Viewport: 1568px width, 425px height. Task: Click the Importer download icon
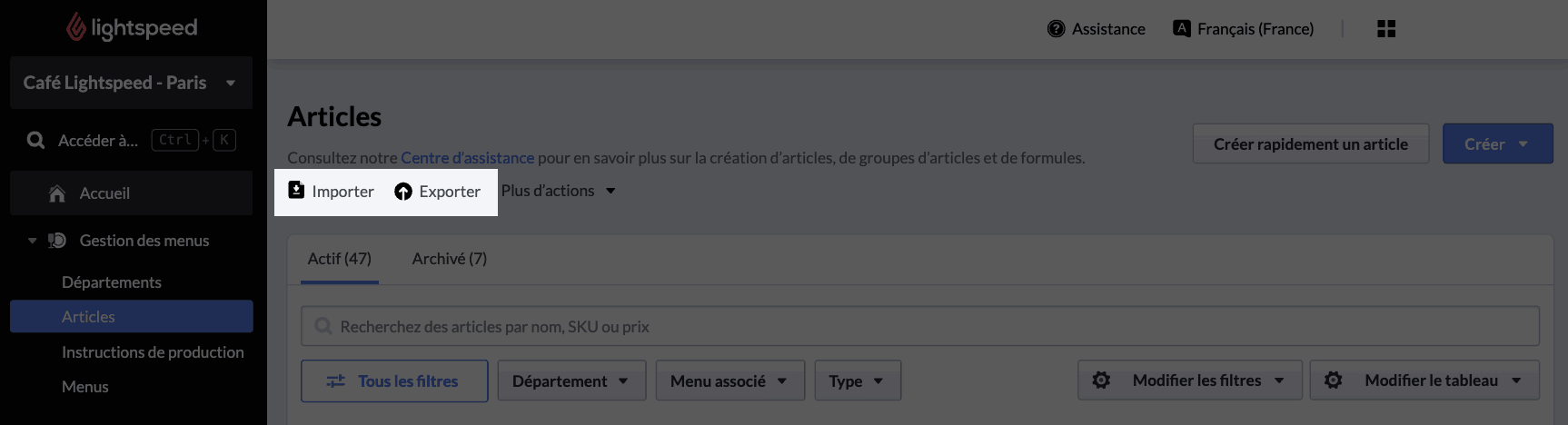point(296,190)
